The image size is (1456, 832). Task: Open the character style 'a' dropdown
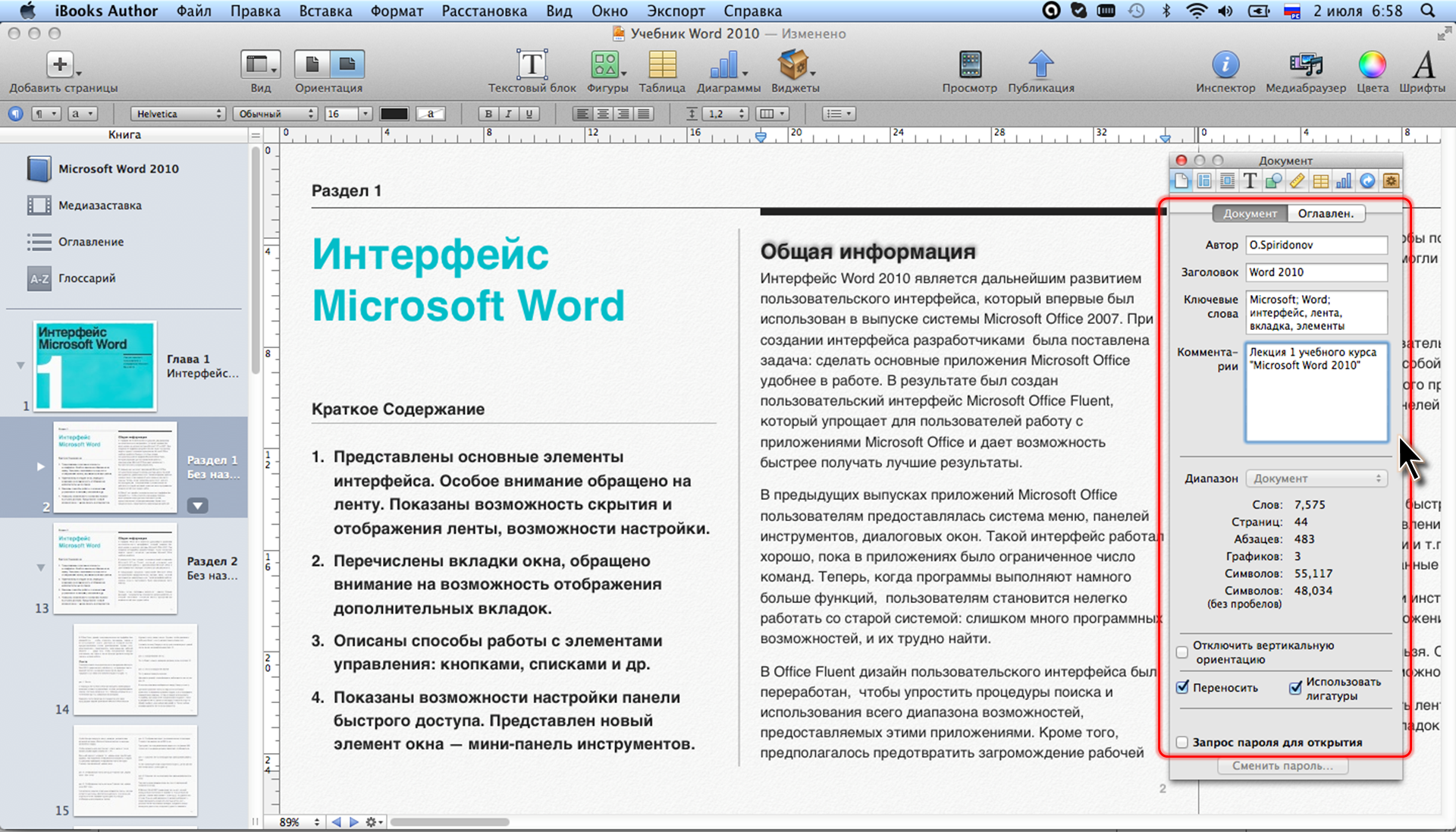coord(82,114)
